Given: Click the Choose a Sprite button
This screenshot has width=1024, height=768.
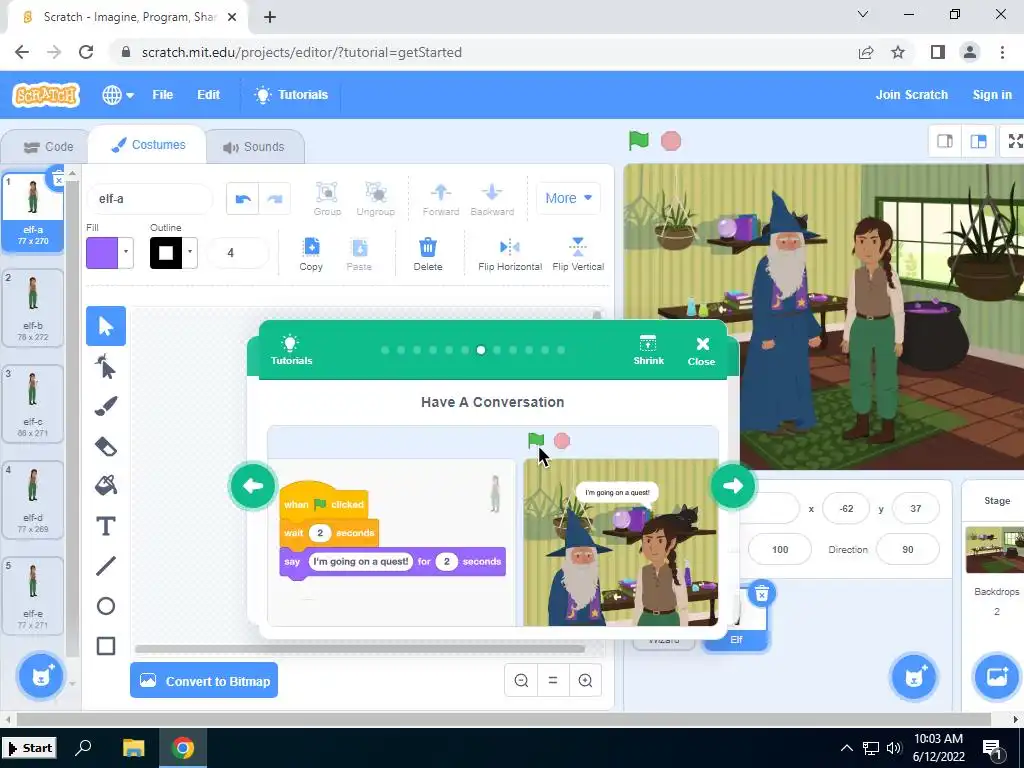Looking at the screenshot, I should [x=914, y=677].
